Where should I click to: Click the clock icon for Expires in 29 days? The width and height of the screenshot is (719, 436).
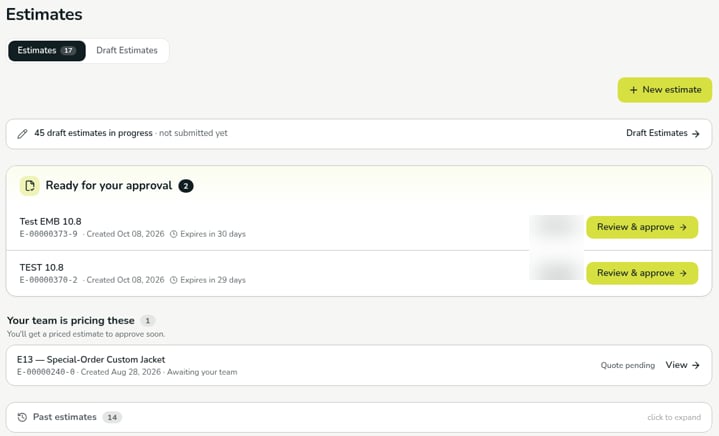point(174,280)
